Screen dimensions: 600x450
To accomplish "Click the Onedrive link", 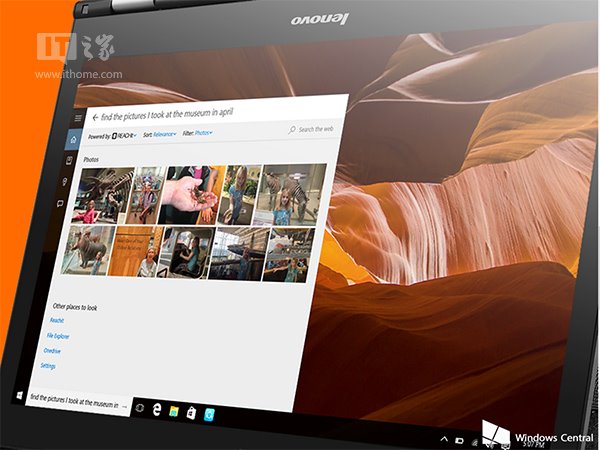I will tap(52, 351).
